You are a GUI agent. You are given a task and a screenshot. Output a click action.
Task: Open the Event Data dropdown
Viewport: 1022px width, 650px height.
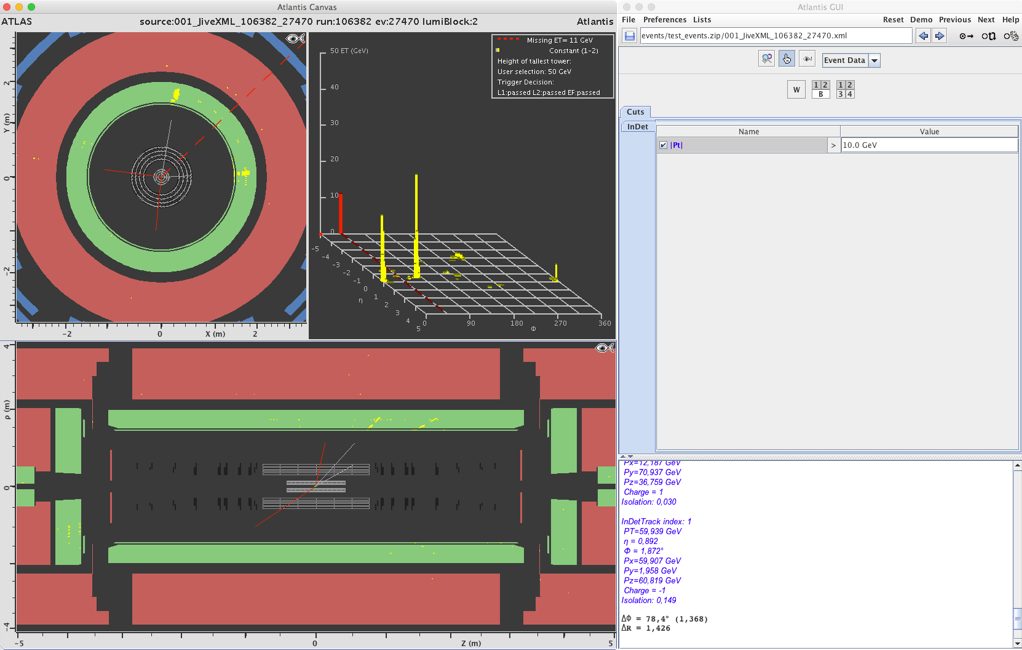pos(874,60)
